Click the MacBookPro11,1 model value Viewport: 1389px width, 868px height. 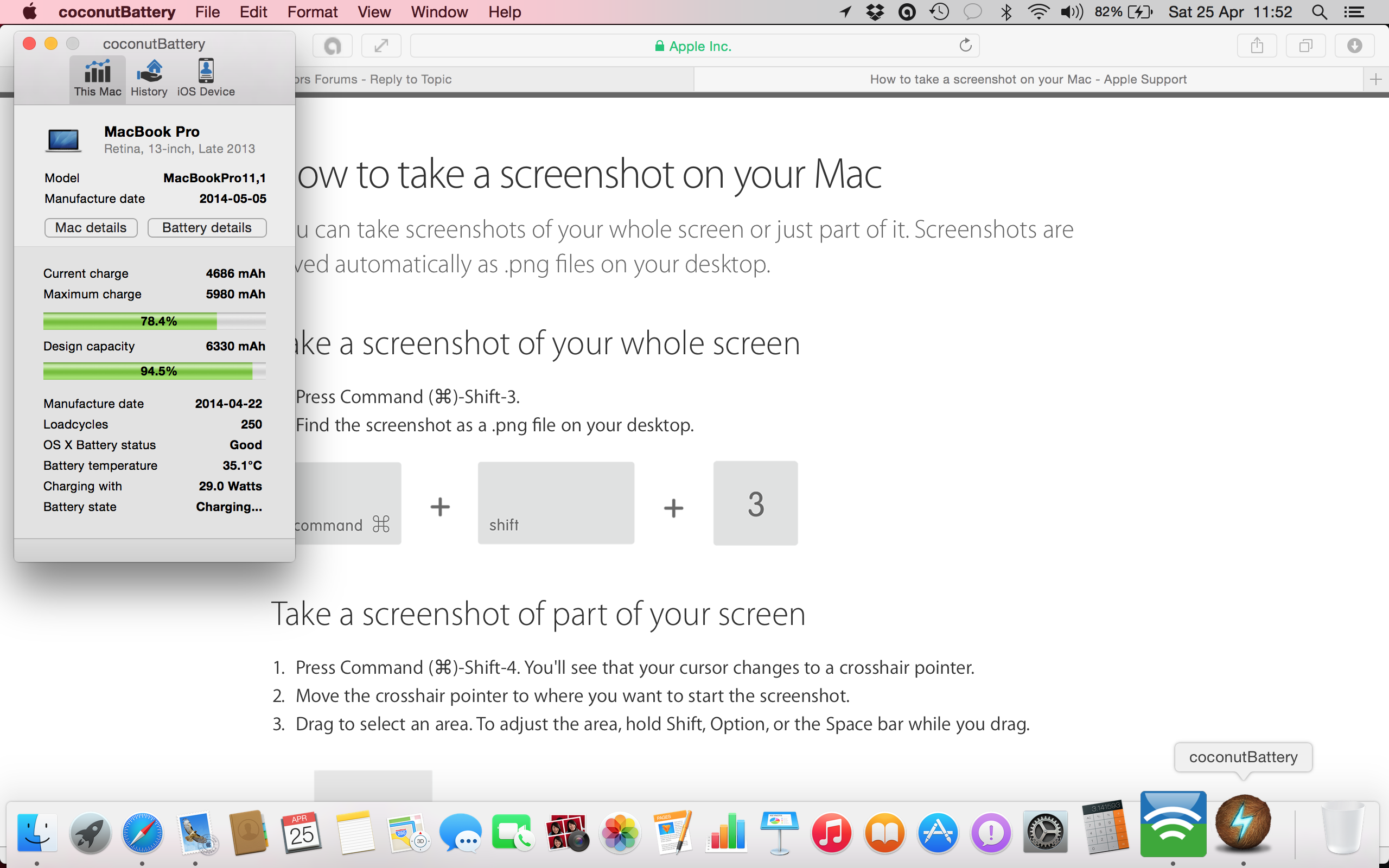point(215,178)
